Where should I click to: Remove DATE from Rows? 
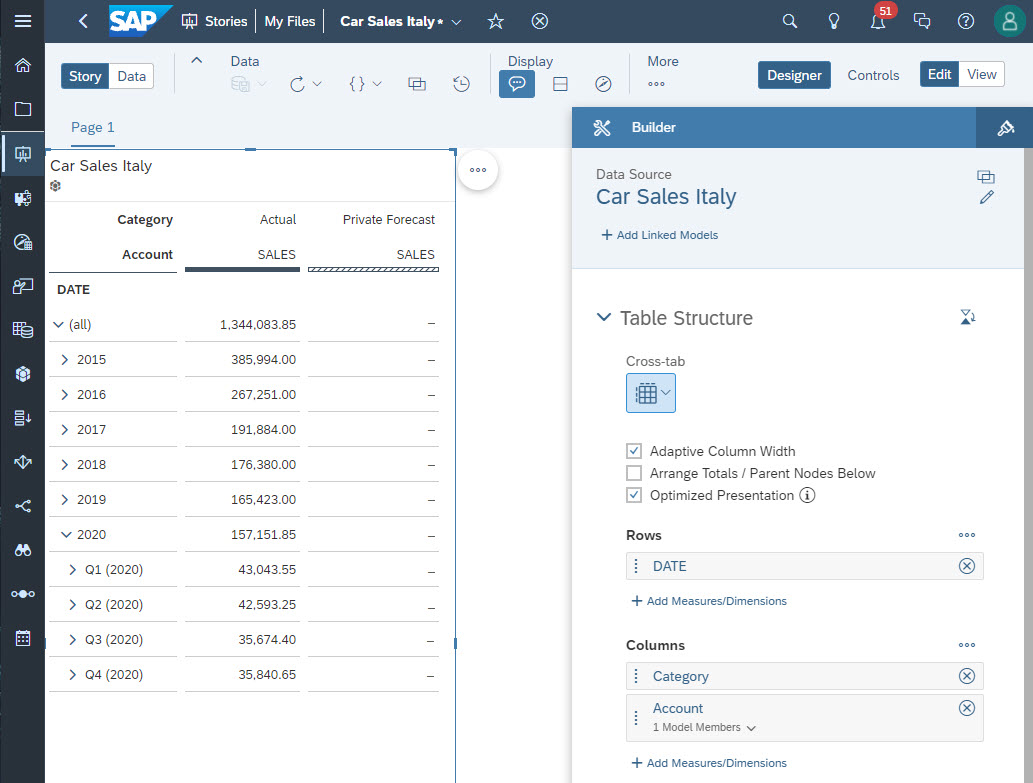pyautogui.click(x=966, y=566)
